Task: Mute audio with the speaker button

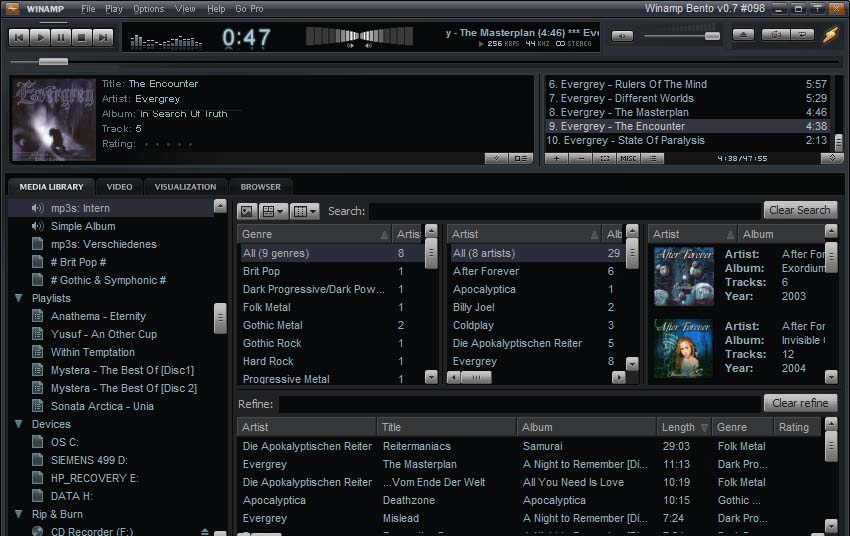Action: [x=622, y=36]
